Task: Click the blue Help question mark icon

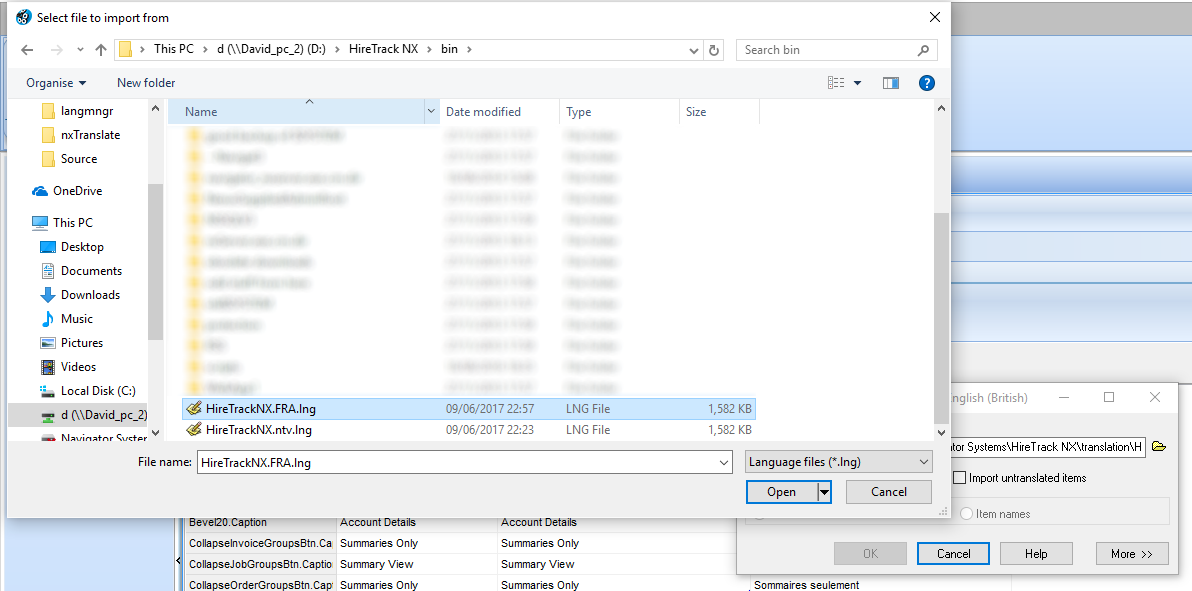Action: [926, 83]
